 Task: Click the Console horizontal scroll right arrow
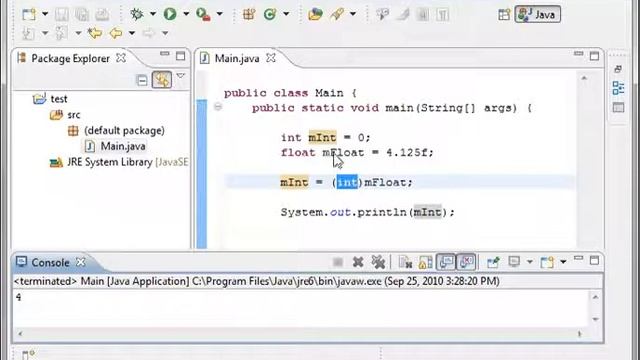[580, 334]
